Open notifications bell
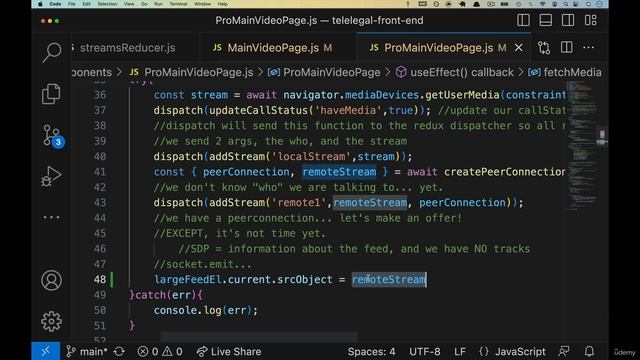640x360 pixels. (589, 351)
